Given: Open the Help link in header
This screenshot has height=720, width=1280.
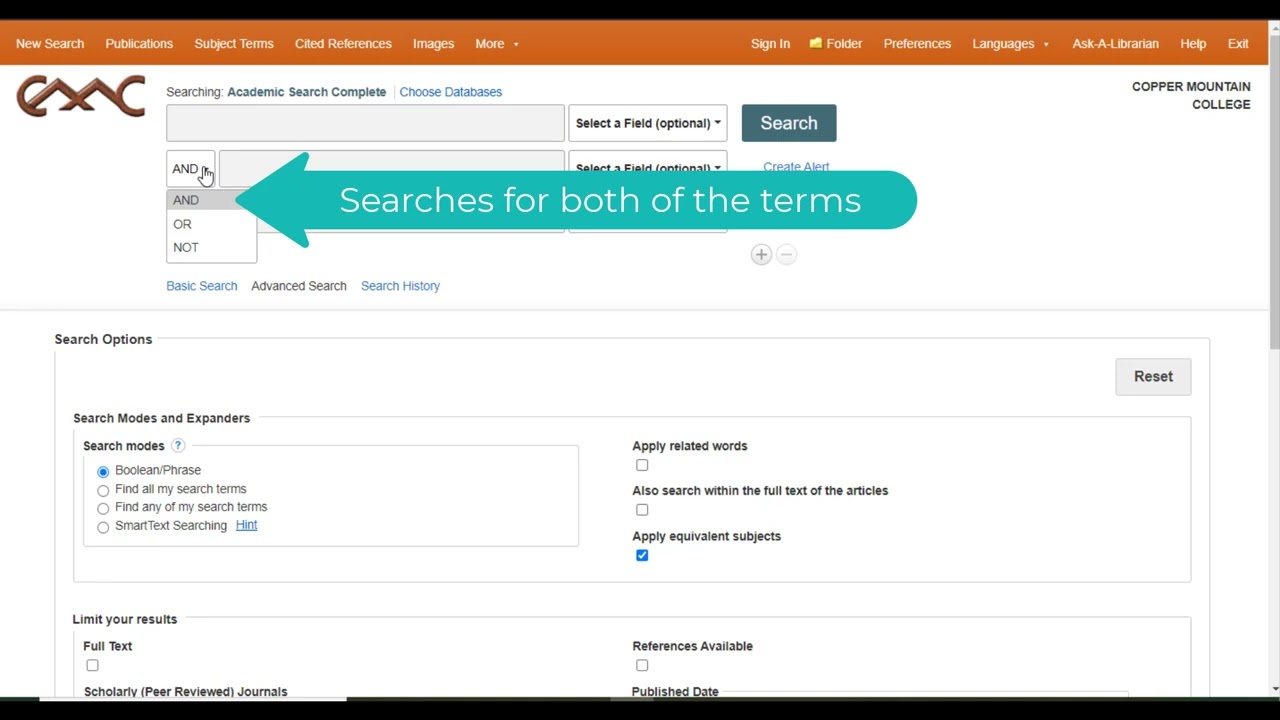Looking at the screenshot, I should point(1193,44).
